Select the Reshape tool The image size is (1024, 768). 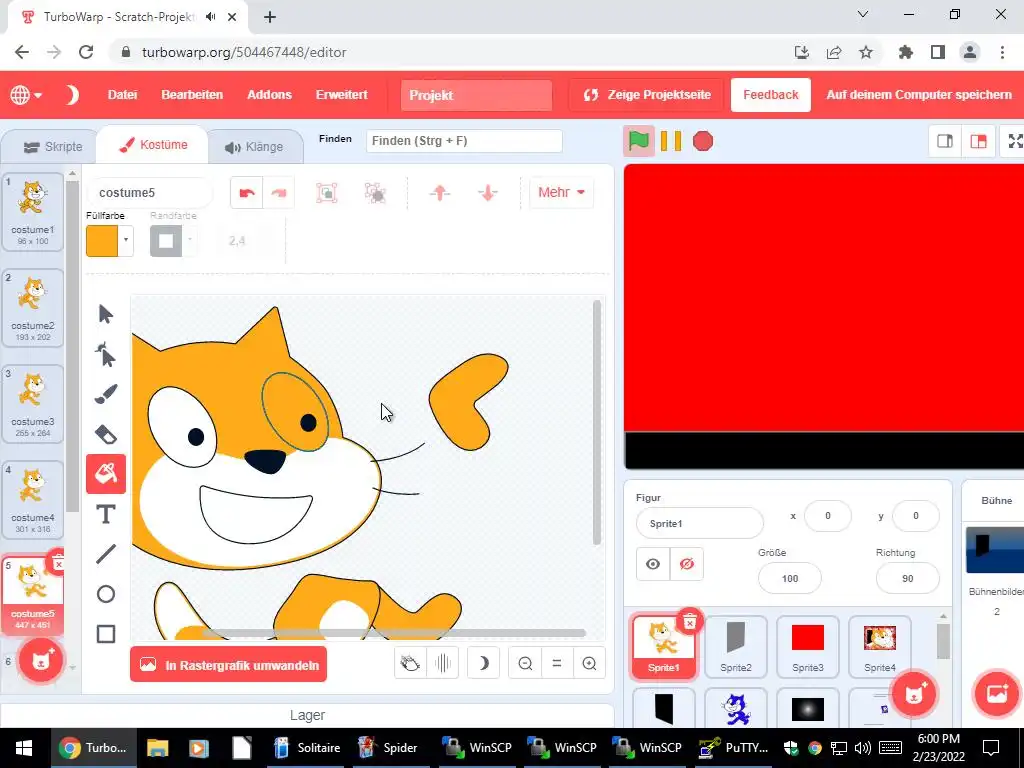106,355
